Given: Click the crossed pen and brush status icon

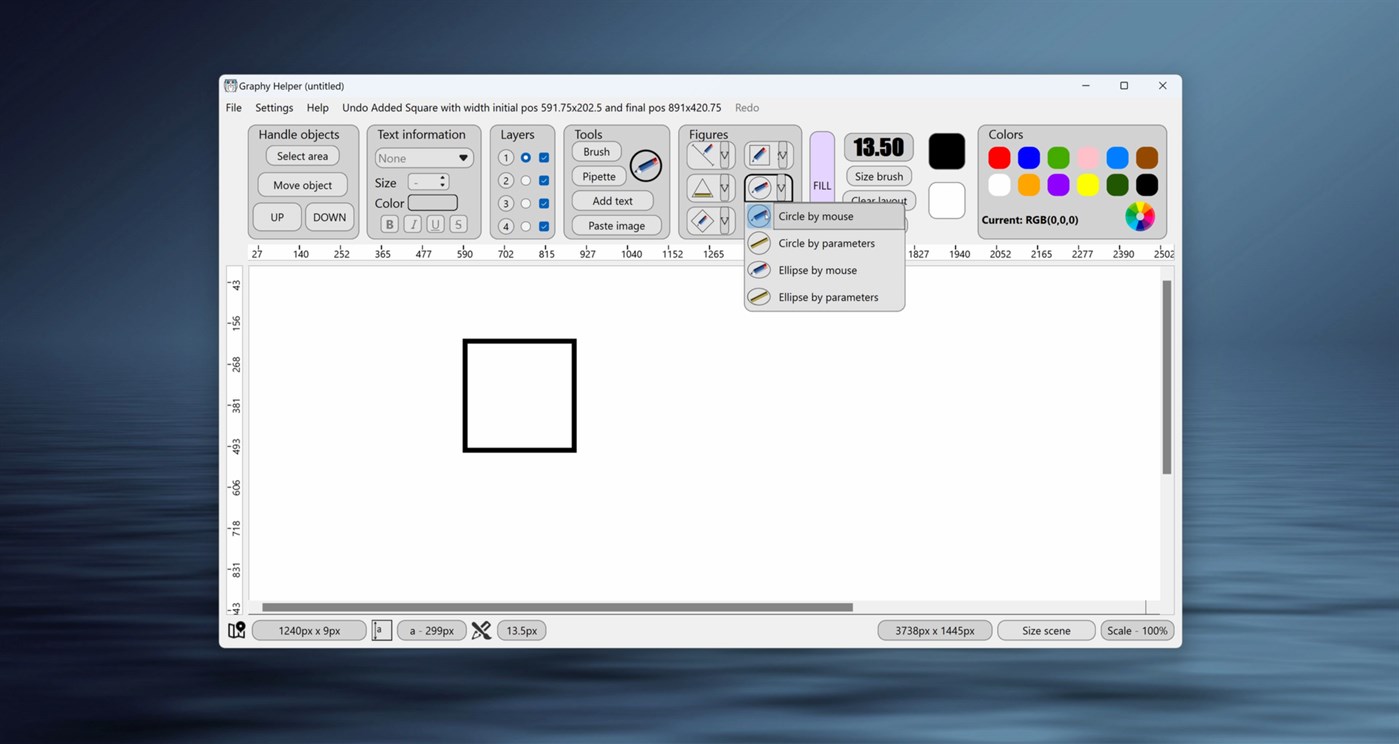Looking at the screenshot, I should (481, 630).
